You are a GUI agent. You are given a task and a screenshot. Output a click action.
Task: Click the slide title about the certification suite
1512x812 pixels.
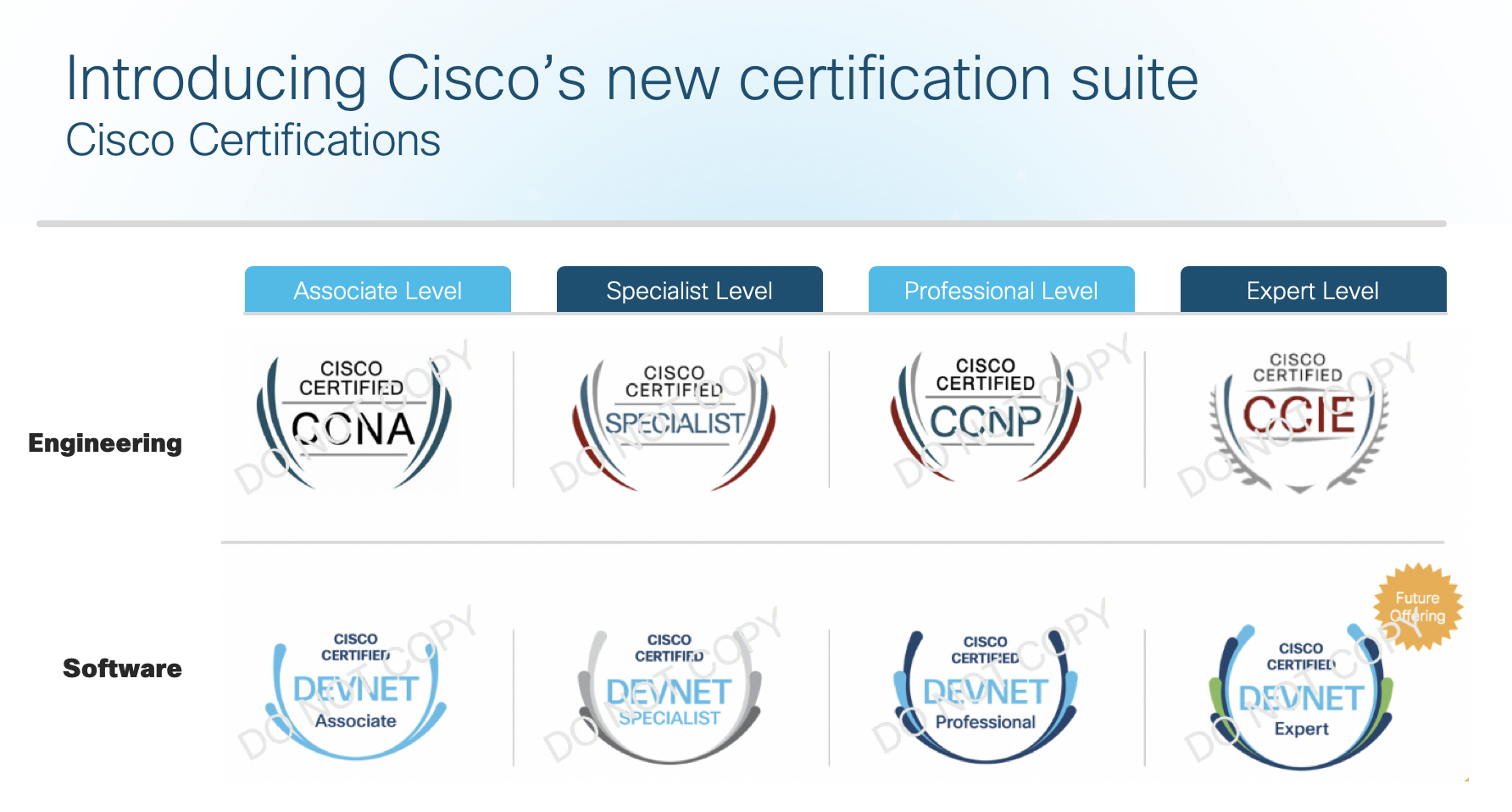tap(631, 79)
